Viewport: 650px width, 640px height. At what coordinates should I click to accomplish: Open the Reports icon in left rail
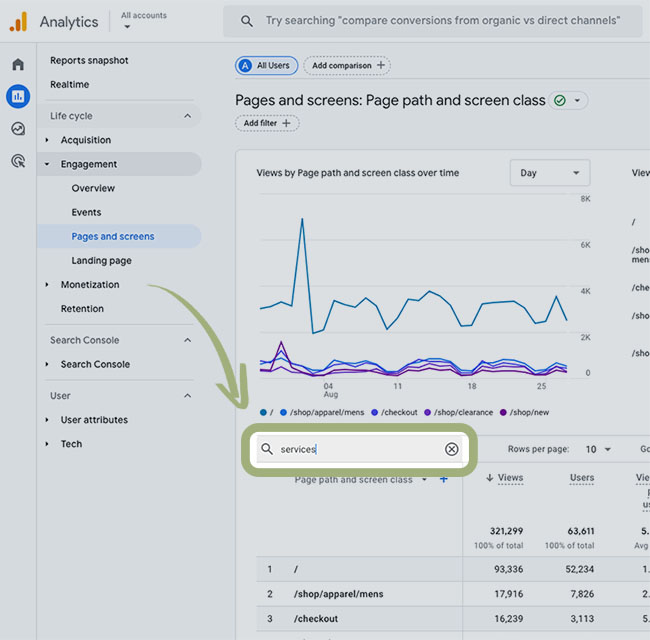(x=18, y=97)
